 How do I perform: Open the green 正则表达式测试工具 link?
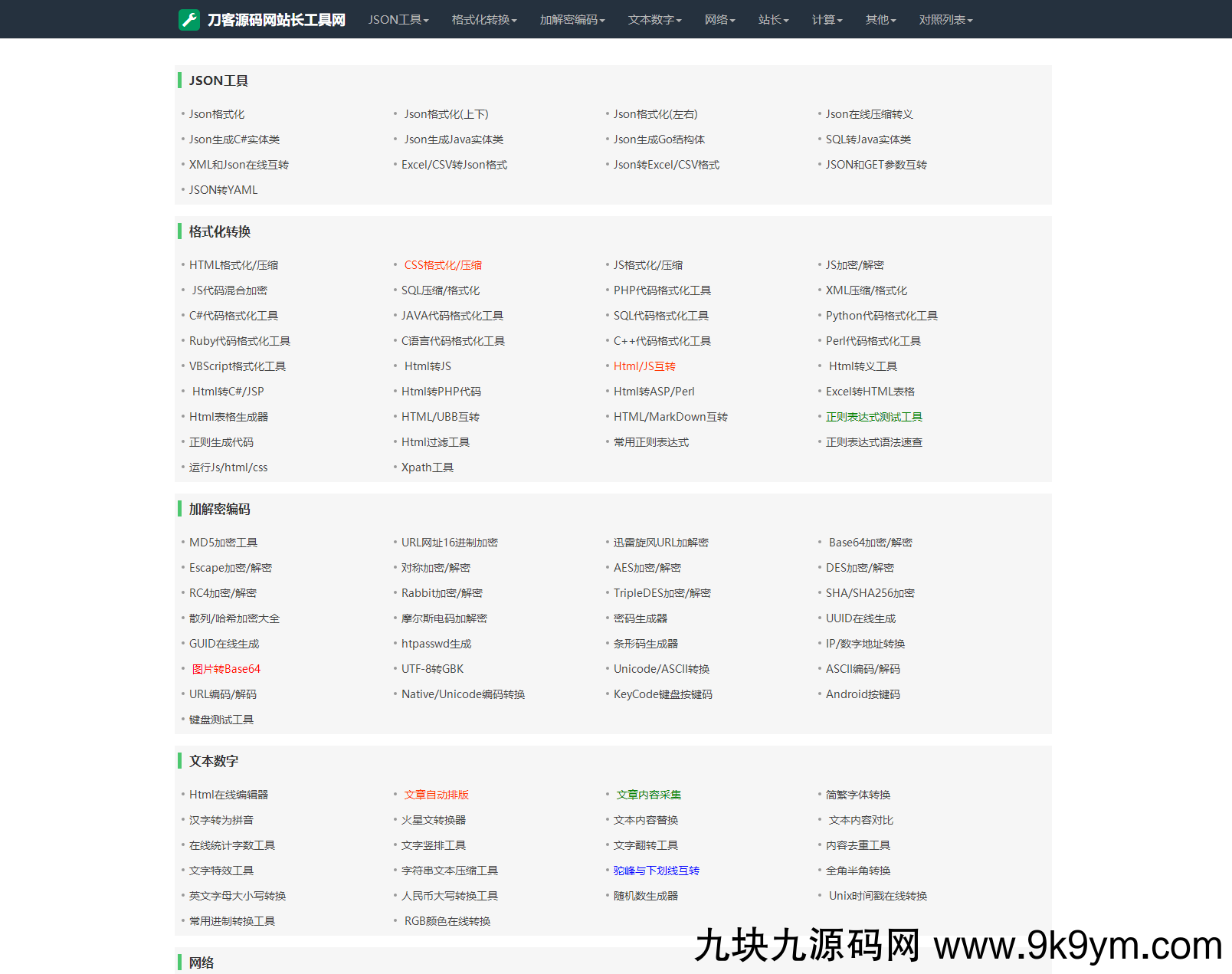point(873,417)
